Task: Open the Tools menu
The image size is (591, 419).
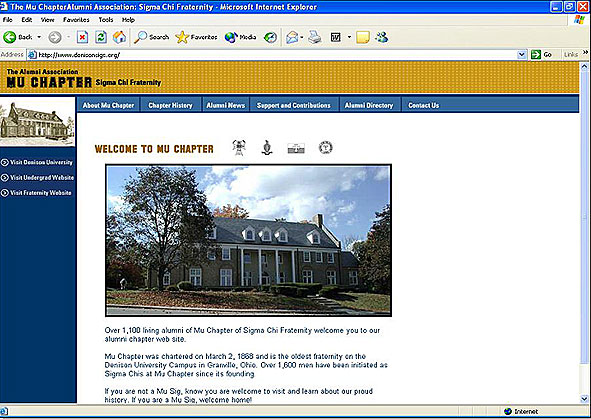Action: pyautogui.click(x=106, y=20)
